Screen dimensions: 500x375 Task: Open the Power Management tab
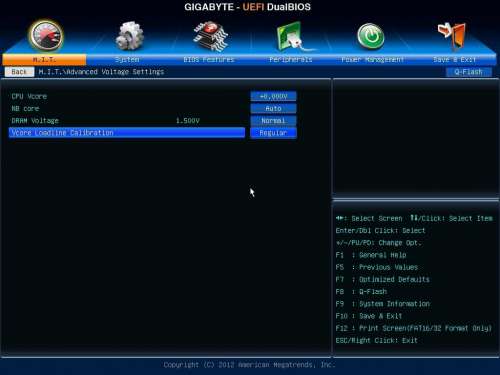(x=372, y=60)
